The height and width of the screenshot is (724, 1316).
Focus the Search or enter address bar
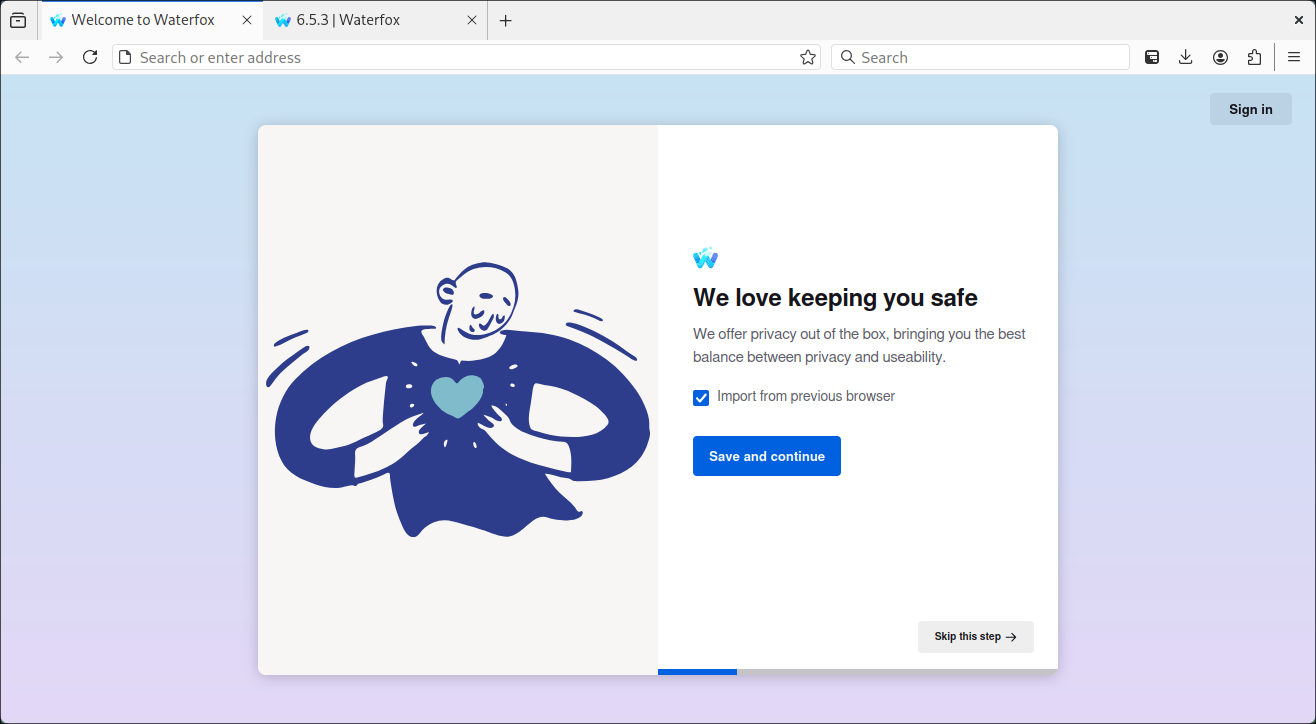tap(466, 57)
